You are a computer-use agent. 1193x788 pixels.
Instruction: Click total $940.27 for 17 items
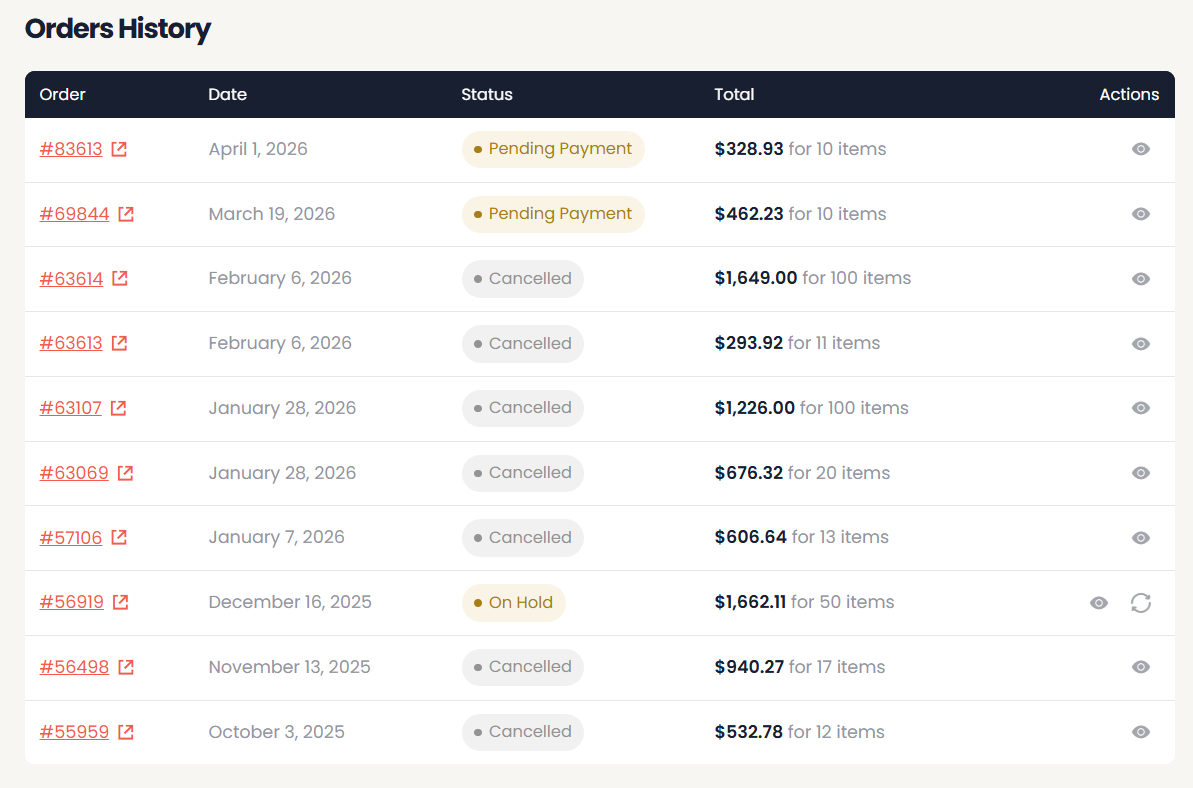[x=800, y=667]
